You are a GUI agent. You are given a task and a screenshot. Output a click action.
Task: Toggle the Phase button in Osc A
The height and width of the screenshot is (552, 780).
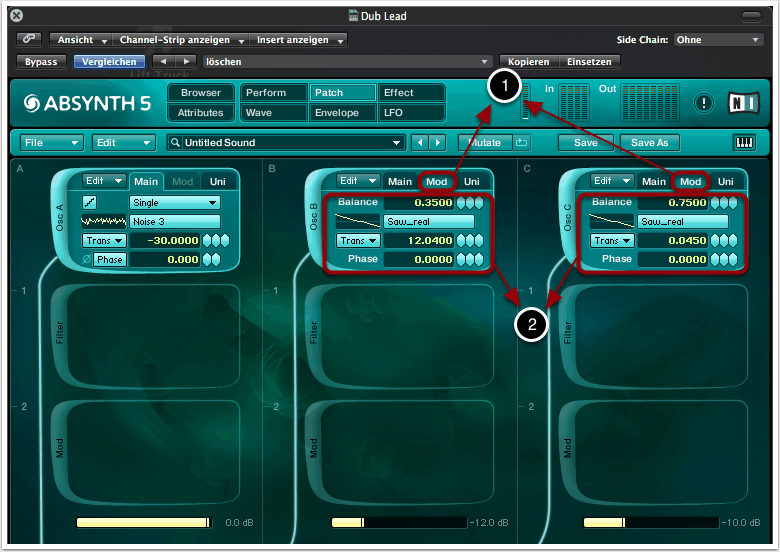pyautogui.click(x=109, y=259)
